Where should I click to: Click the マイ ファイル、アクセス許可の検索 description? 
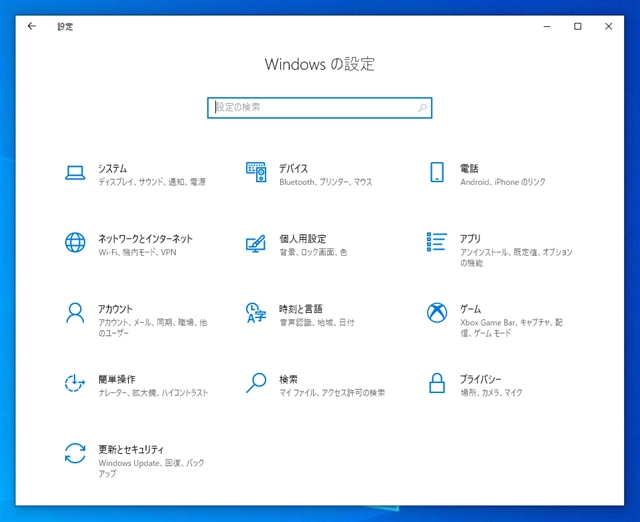(x=332, y=393)
